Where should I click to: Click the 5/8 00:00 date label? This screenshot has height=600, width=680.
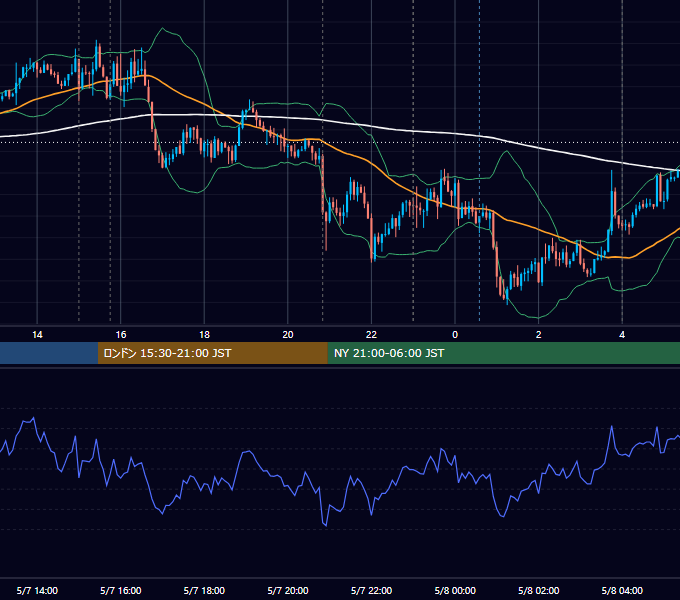coord(455,590)
